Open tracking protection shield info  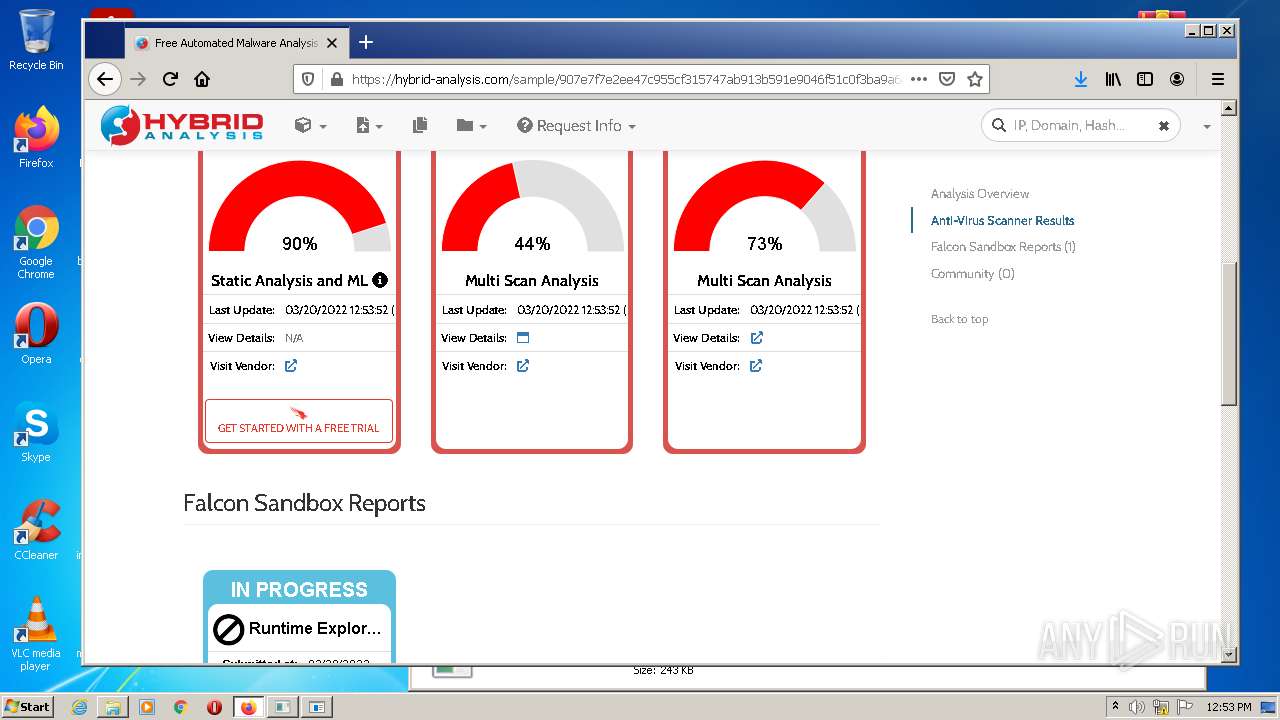pyautogui.click(x=308, y=79)
